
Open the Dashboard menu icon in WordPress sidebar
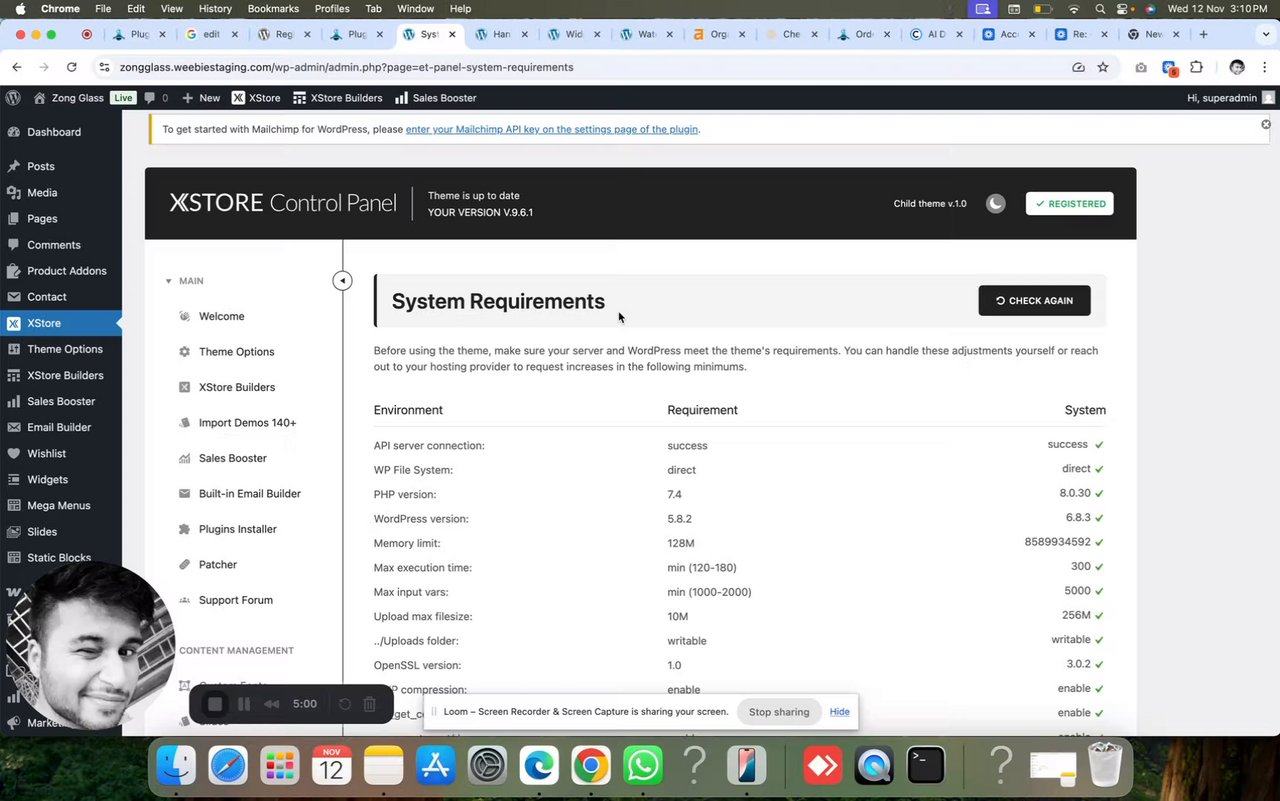pos(13,132)
